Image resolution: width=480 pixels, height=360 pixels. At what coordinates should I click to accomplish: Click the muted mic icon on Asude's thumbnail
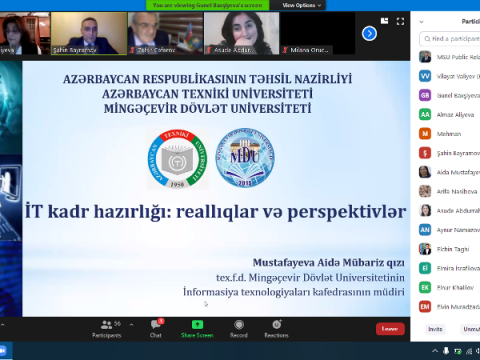pyautogui.click(x=209, y=50)
